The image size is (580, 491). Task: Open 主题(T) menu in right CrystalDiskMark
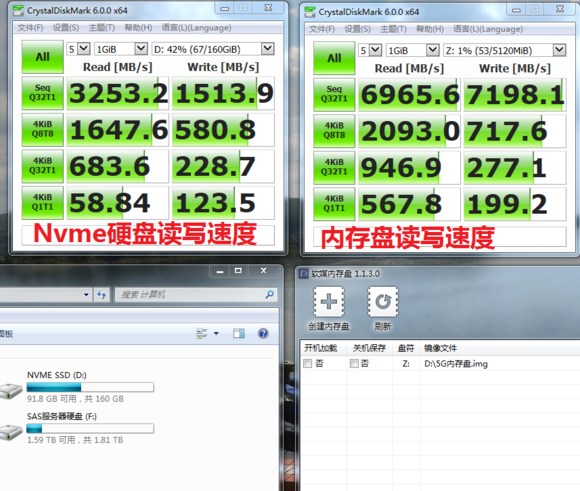[x=393, y=29]
